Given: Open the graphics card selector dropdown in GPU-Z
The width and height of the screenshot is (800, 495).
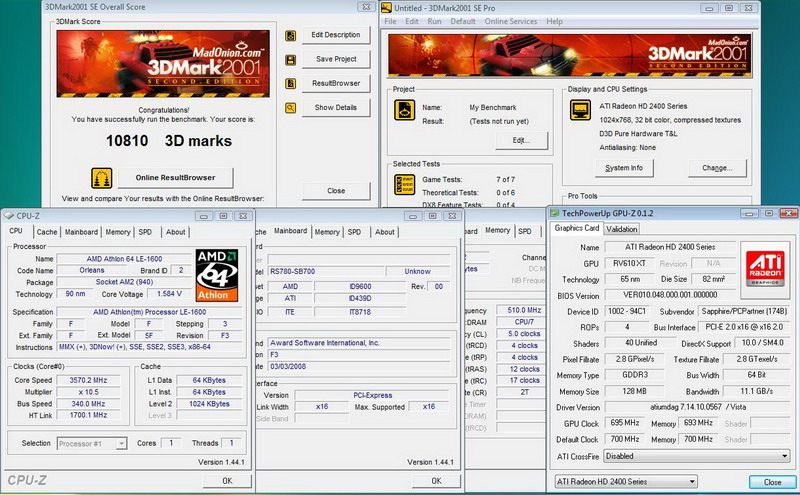Looking at the screenshot, I should pyautogui.click(x=626, y=481).
